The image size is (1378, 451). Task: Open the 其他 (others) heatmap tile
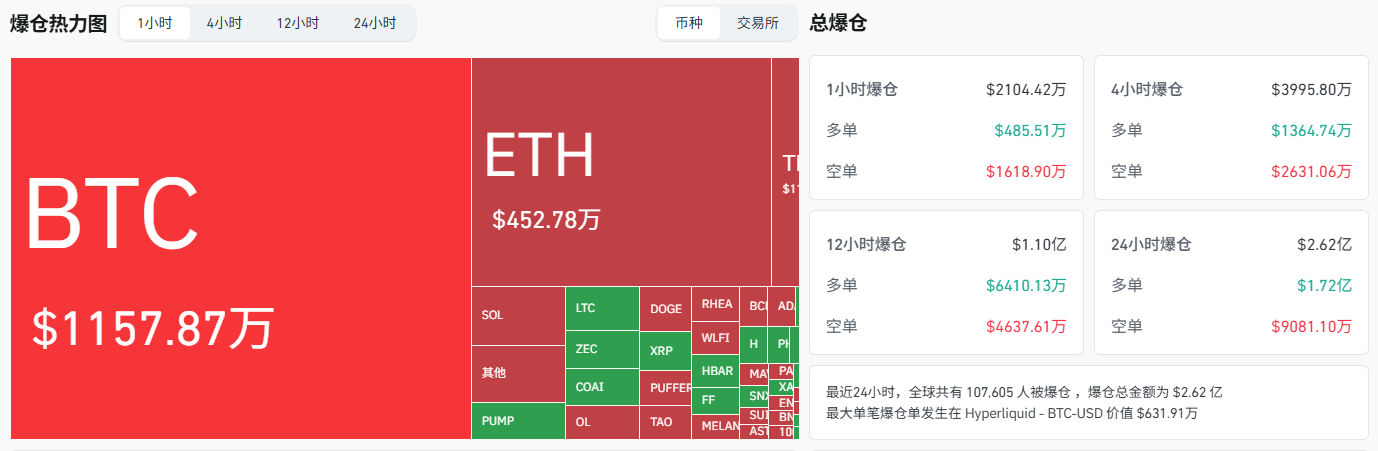tap(518, 373)
